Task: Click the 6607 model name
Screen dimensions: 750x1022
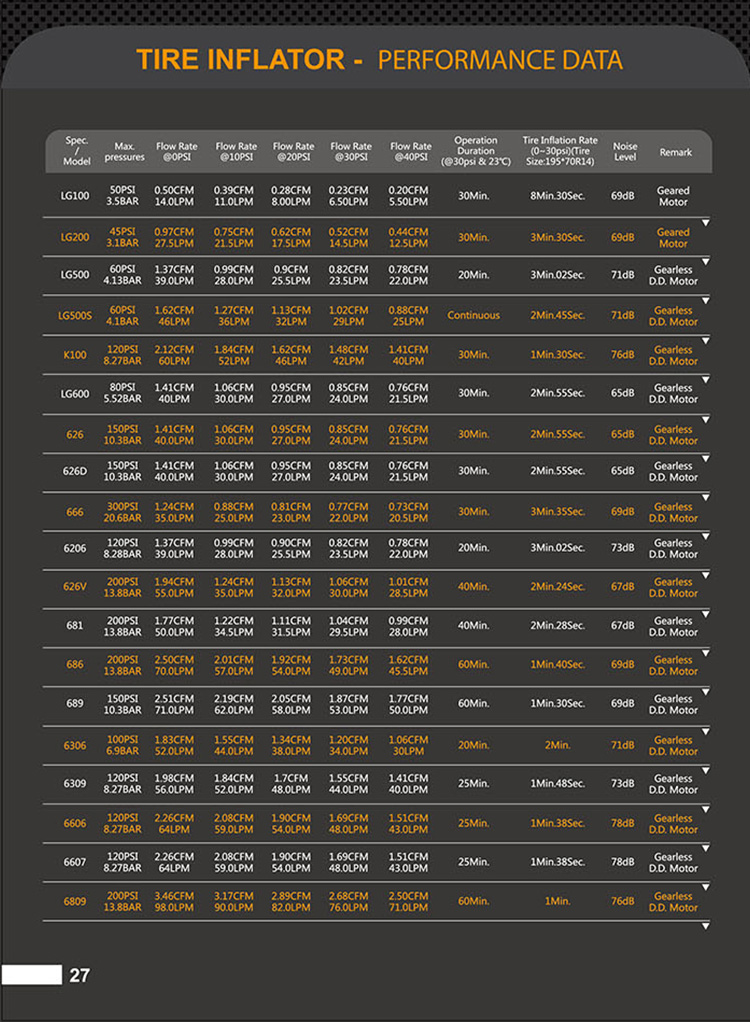Action: pos(75,862)
